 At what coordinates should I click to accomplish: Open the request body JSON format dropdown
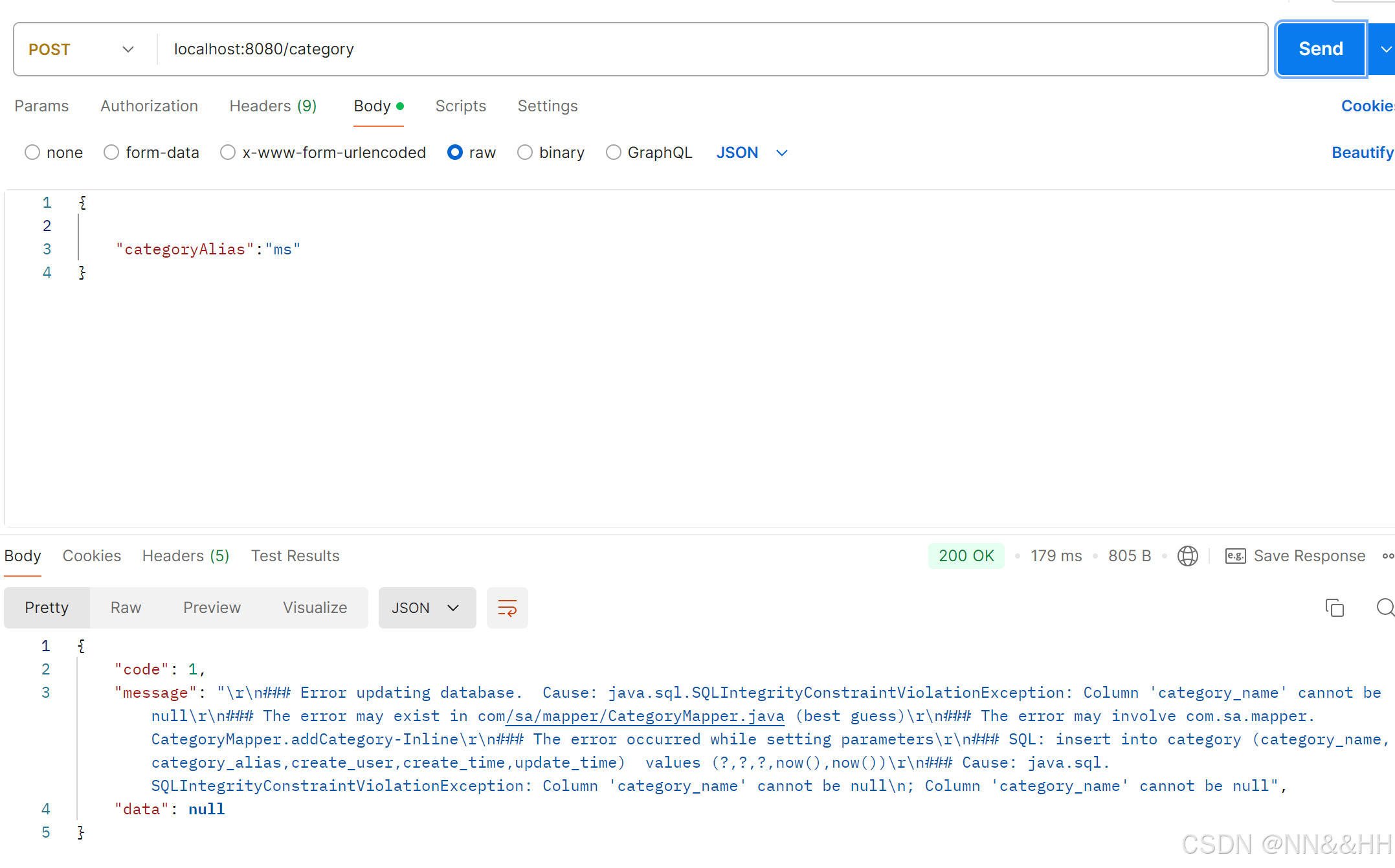(752, 152)
